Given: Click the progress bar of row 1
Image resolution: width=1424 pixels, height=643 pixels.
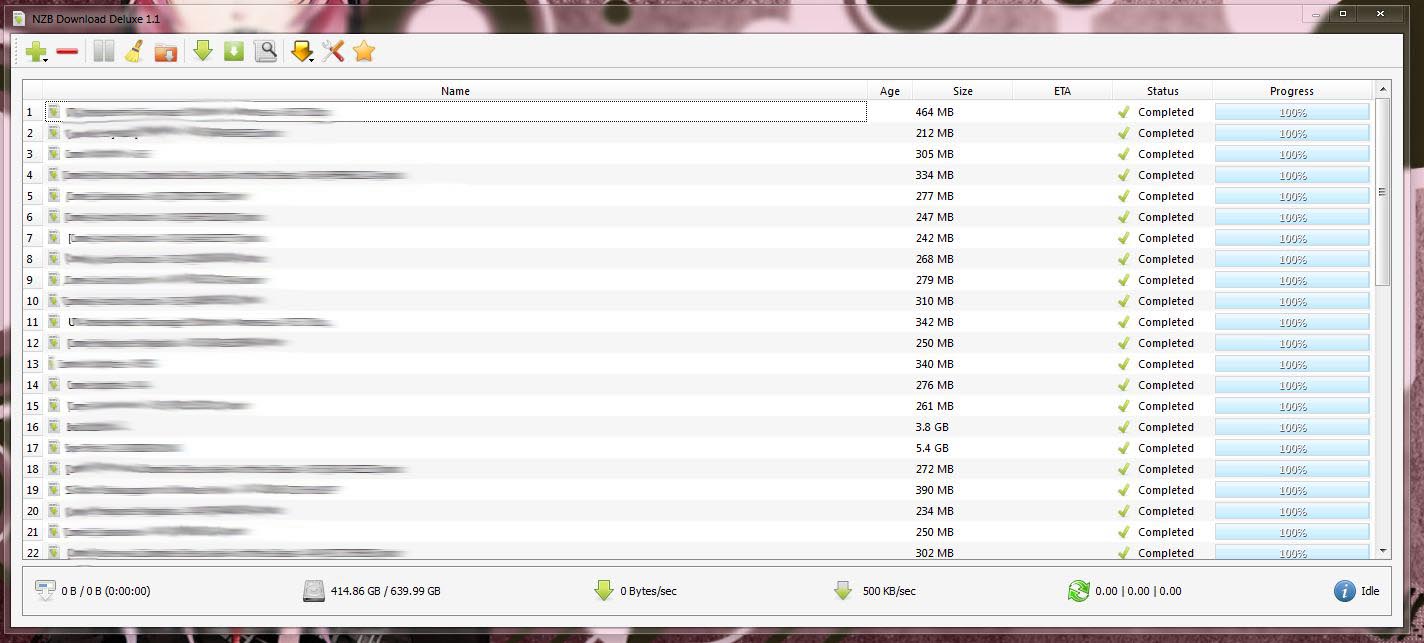Looking at the screenshot, I should tap(1291, 112).
